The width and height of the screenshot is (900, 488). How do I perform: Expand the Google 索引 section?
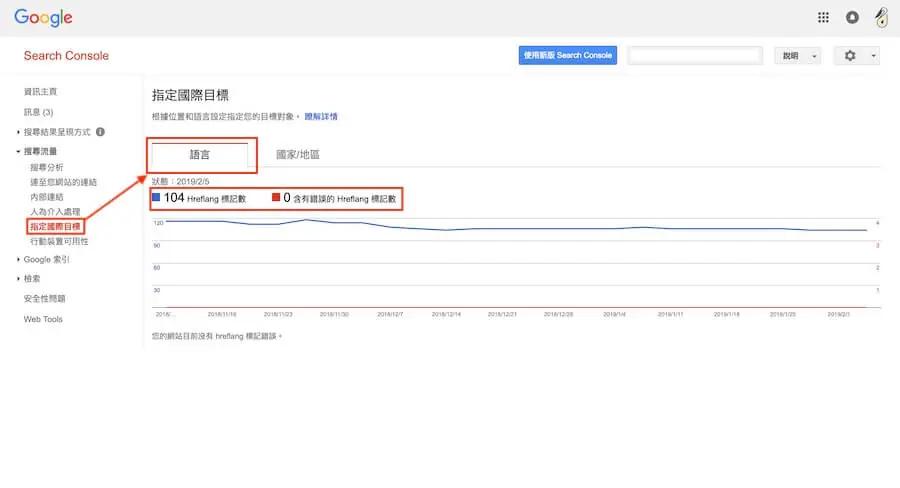18,260
